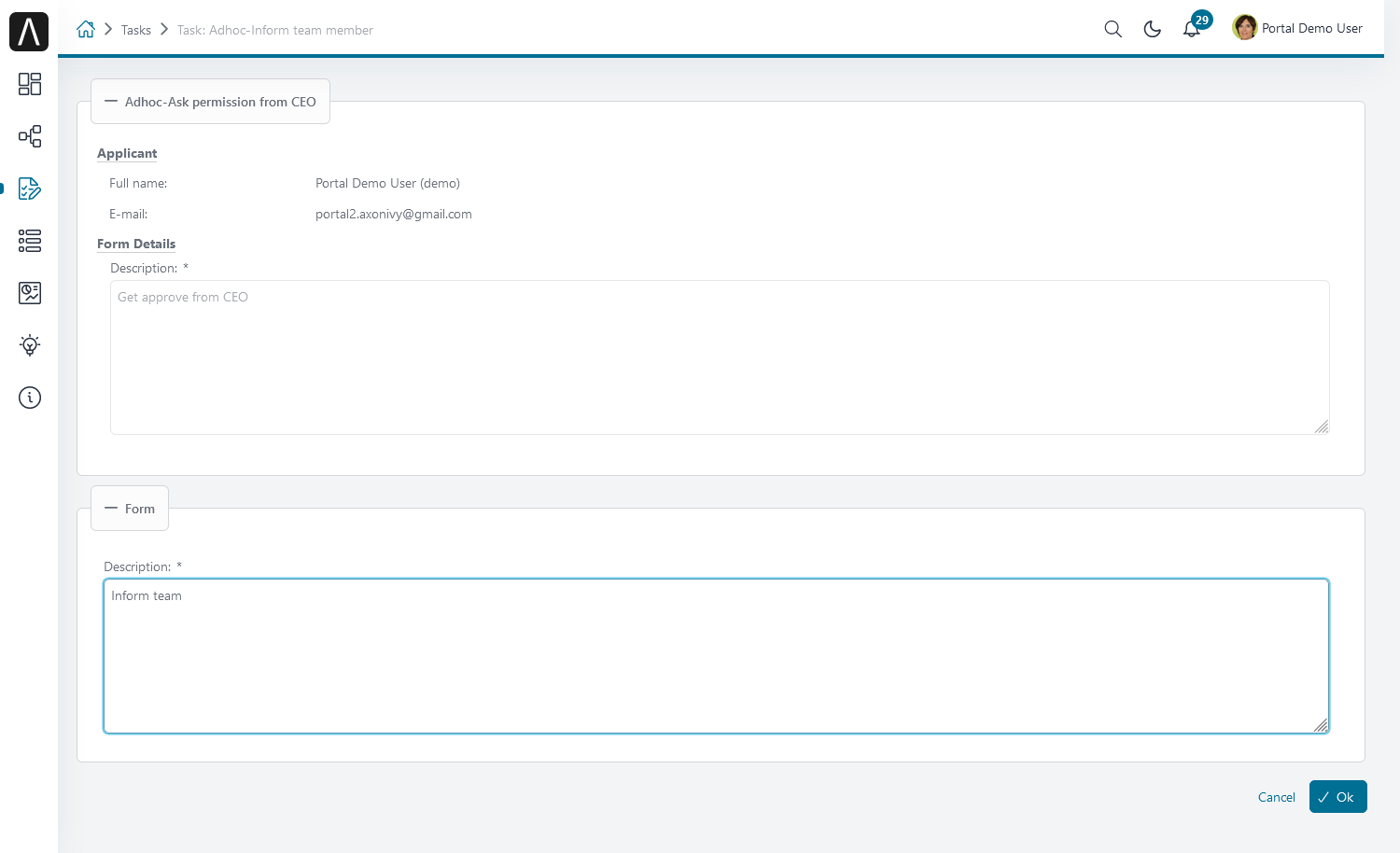Image resolution: width=1400 pixels, height=853 pixels.
Task: Click Portal Demo User (demo) name value
Action: pyautogui.click(x=387, y=183)
